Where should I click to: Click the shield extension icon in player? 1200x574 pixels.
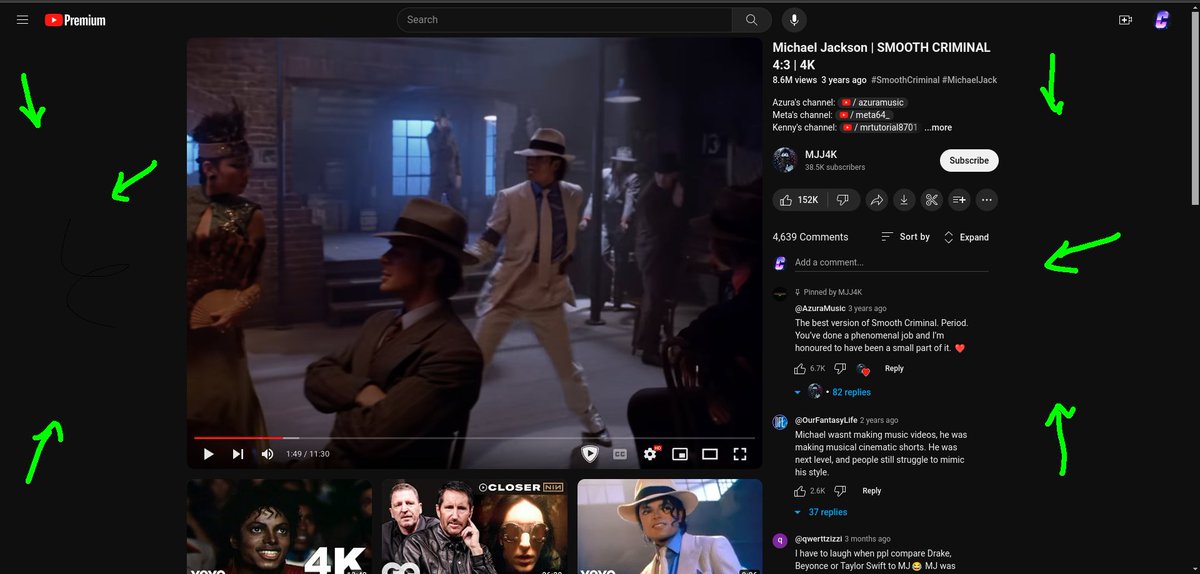pos(590,454)
